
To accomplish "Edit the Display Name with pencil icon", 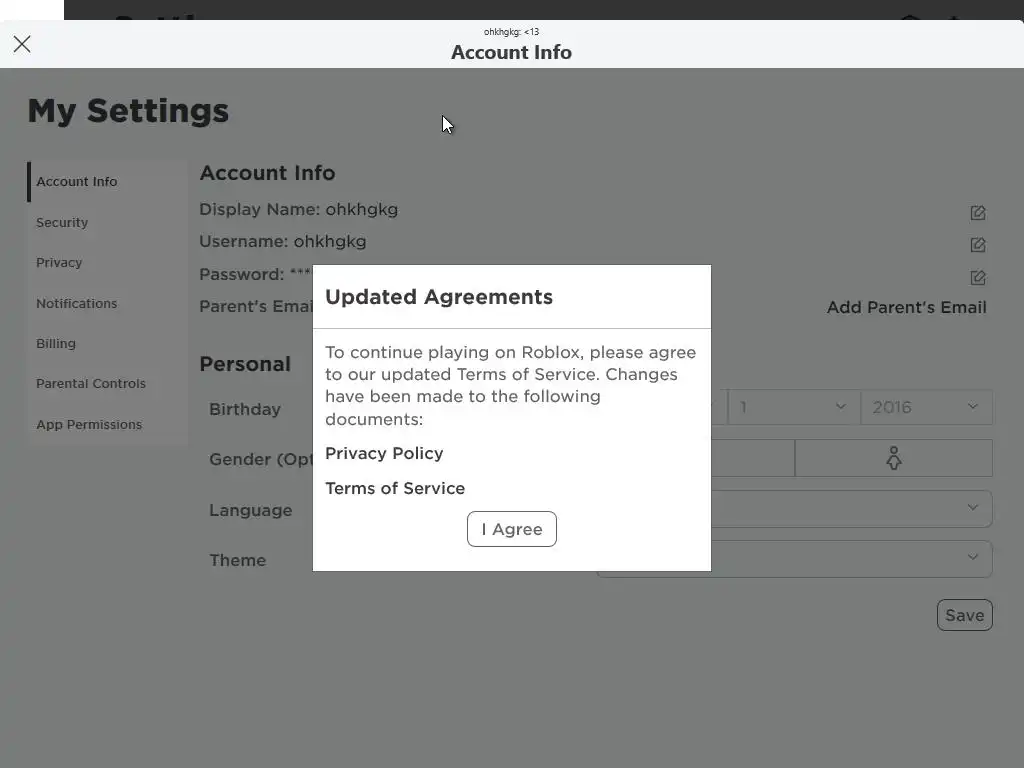I will [978, 213].
